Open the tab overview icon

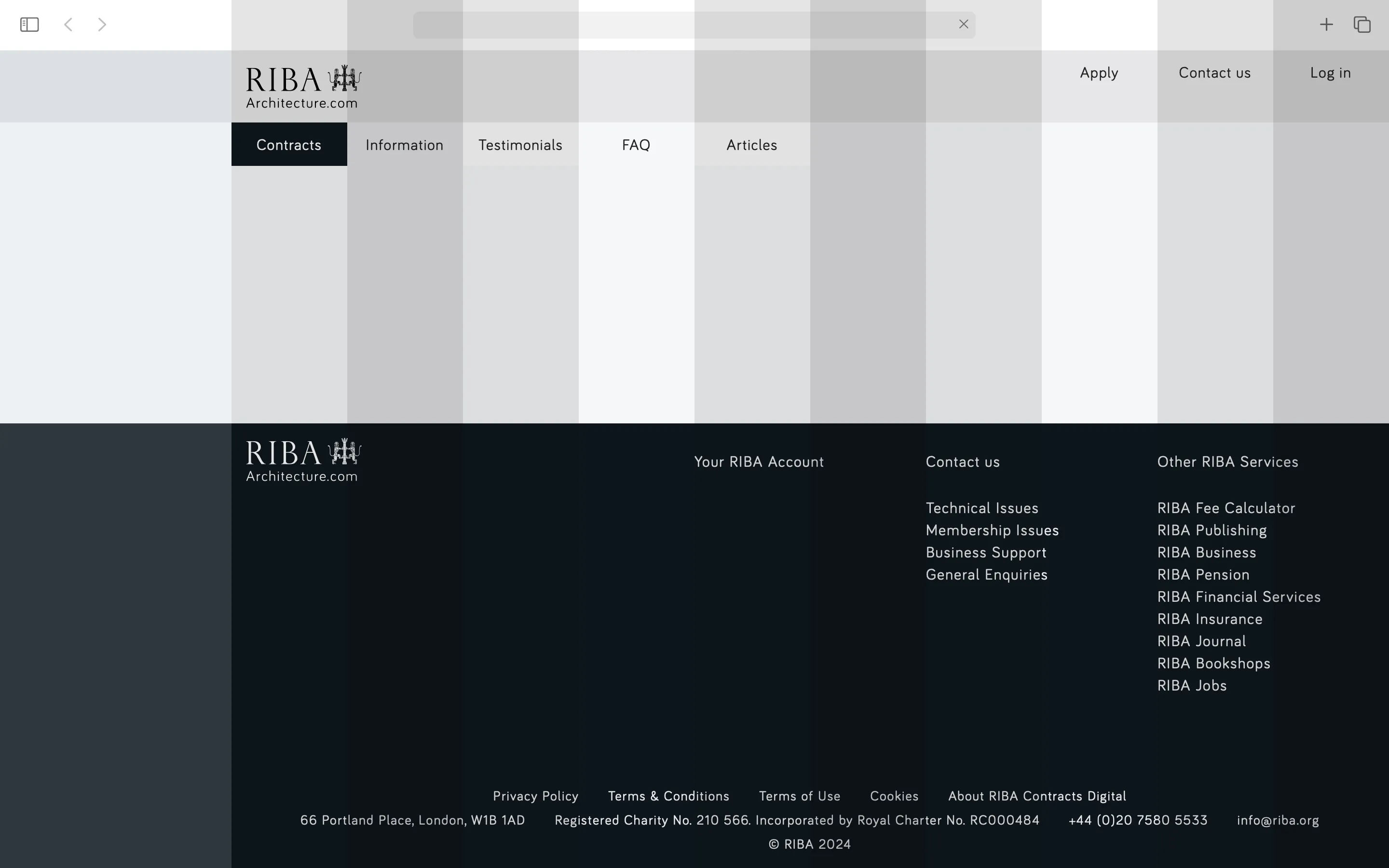pyautogui.click(x=1362, y=24)
